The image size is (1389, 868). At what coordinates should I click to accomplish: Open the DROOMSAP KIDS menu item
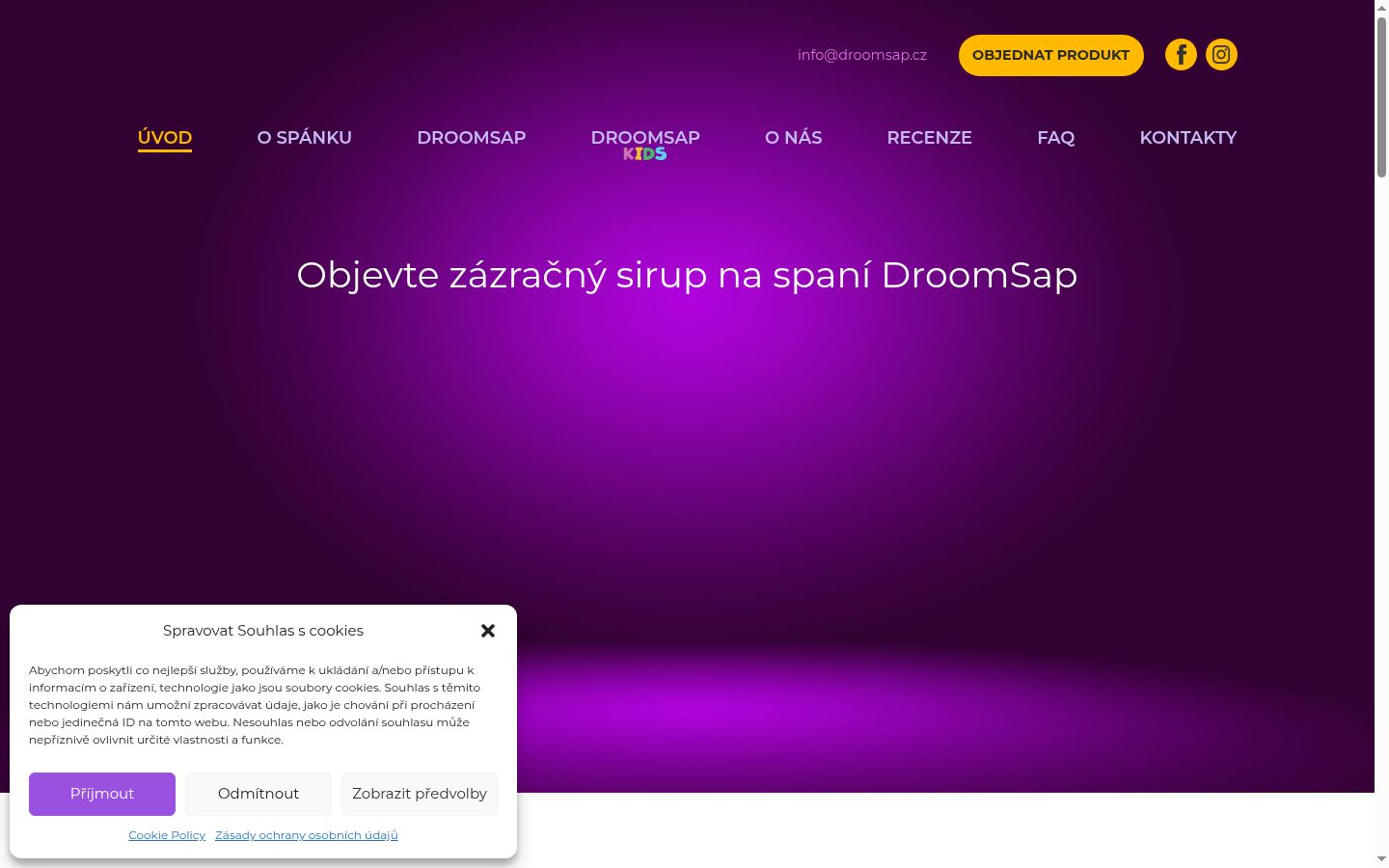point(645,144)
